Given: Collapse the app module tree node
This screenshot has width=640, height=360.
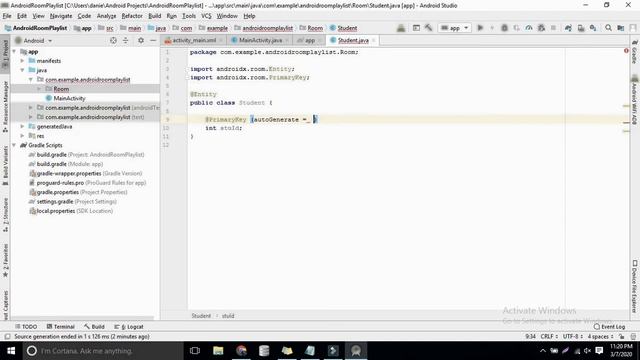Looking at the screenshot, I should pos(15,52).
